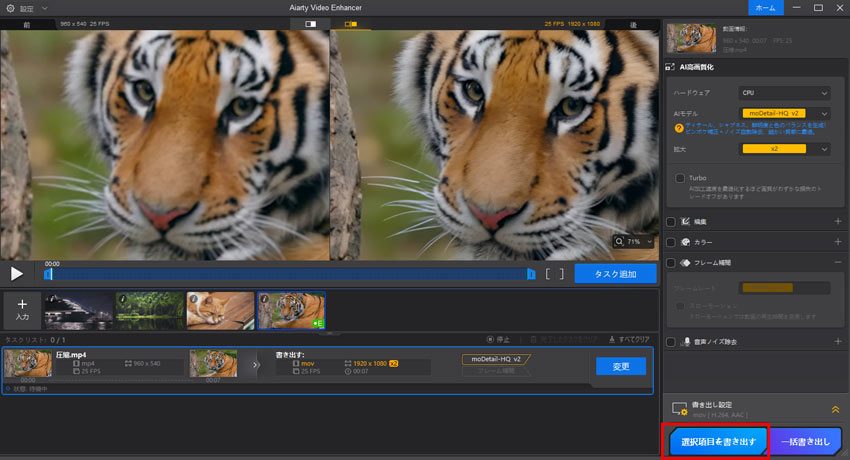Select the night cityscape video thumbnail
850x460 pixels.
tap(79, 310)
